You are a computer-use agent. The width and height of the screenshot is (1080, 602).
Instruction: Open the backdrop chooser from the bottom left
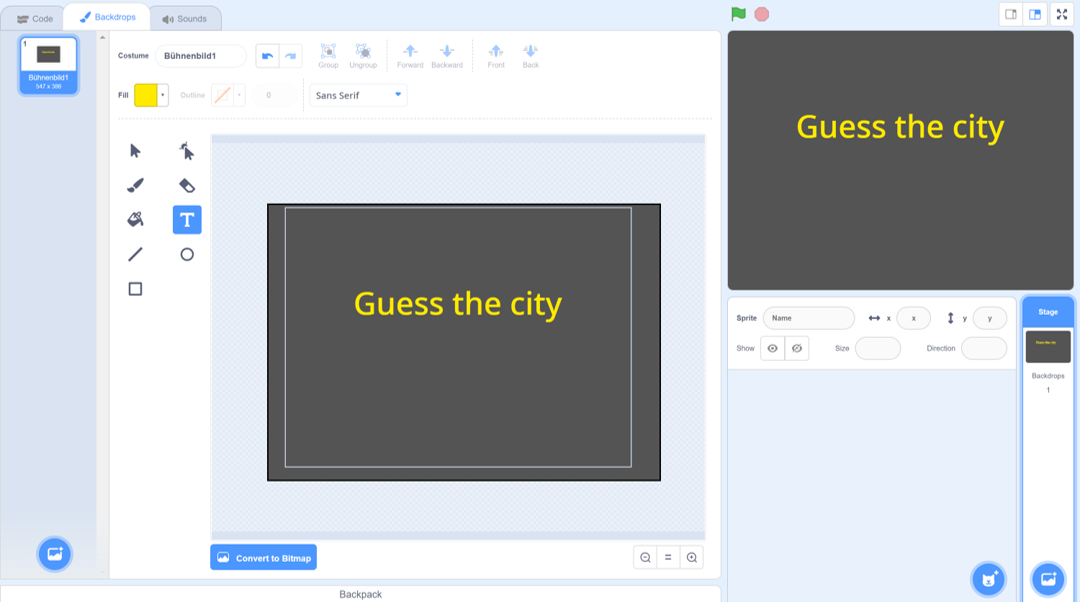coord(55,553)
